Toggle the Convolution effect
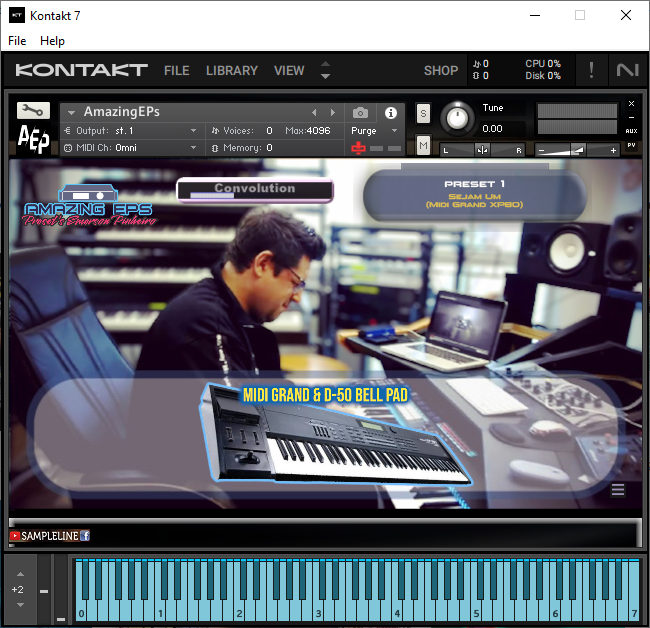This screenshot has width=650, height=628. click(255, 190)
